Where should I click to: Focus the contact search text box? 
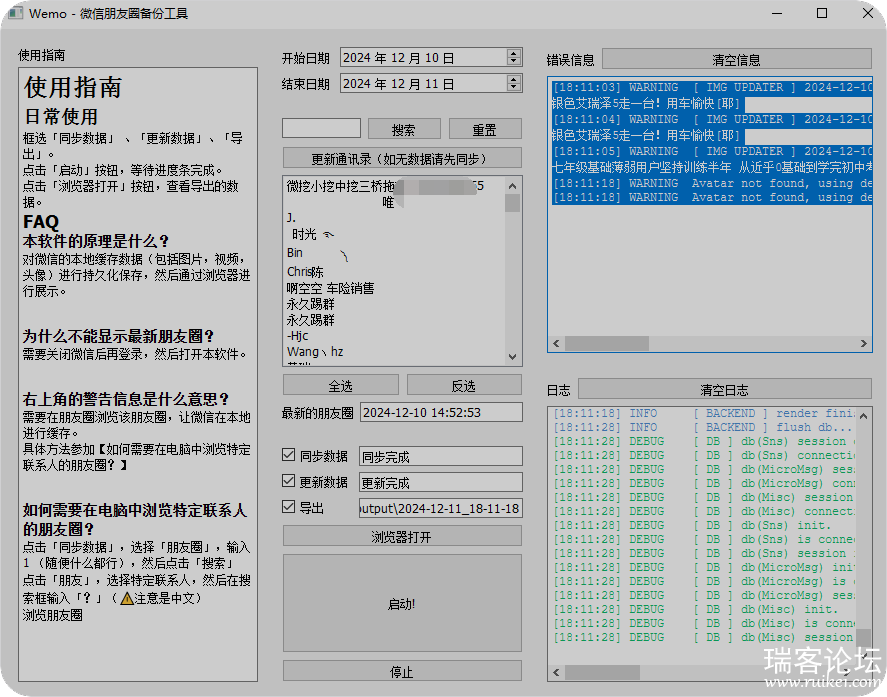click(321, 128)
